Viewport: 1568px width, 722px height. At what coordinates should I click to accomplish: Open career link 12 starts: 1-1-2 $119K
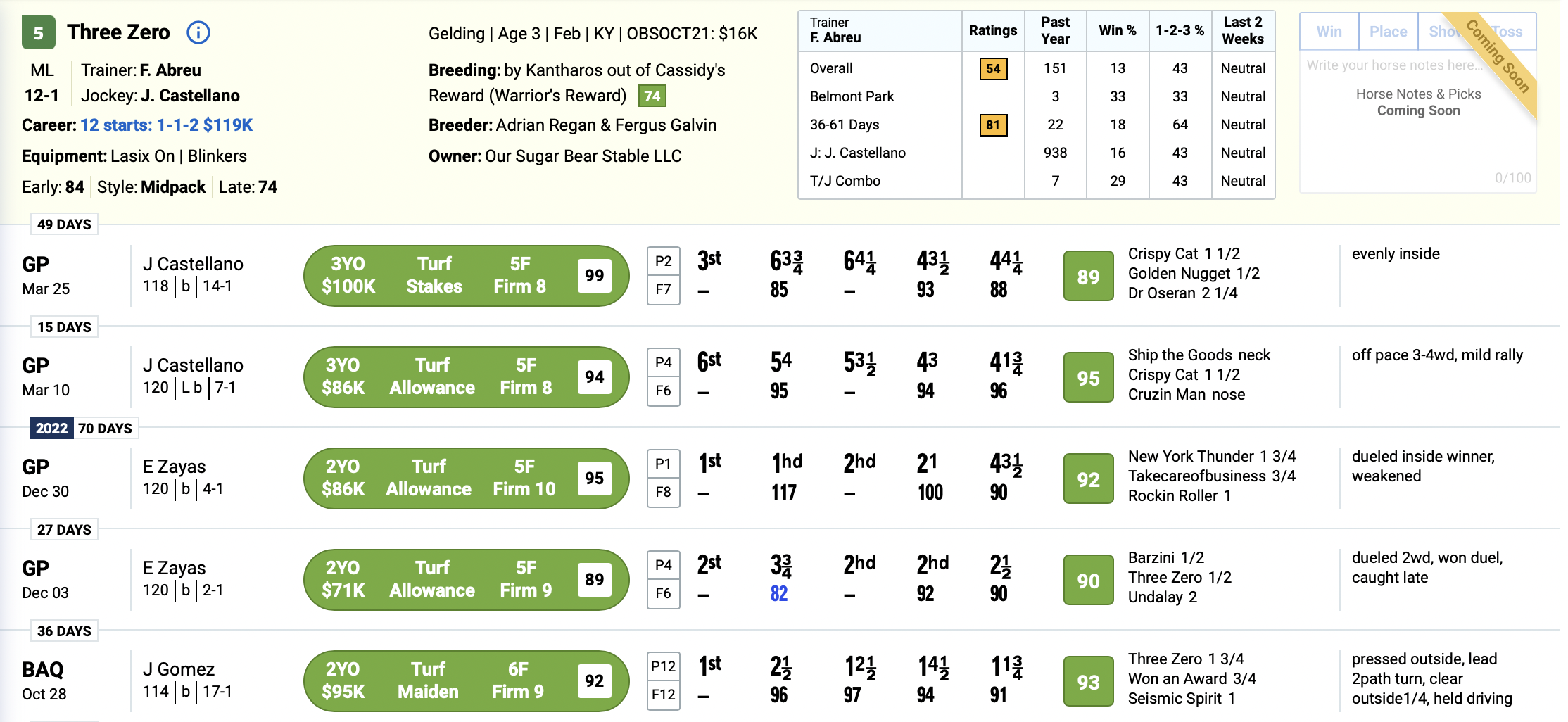(166, 125)
